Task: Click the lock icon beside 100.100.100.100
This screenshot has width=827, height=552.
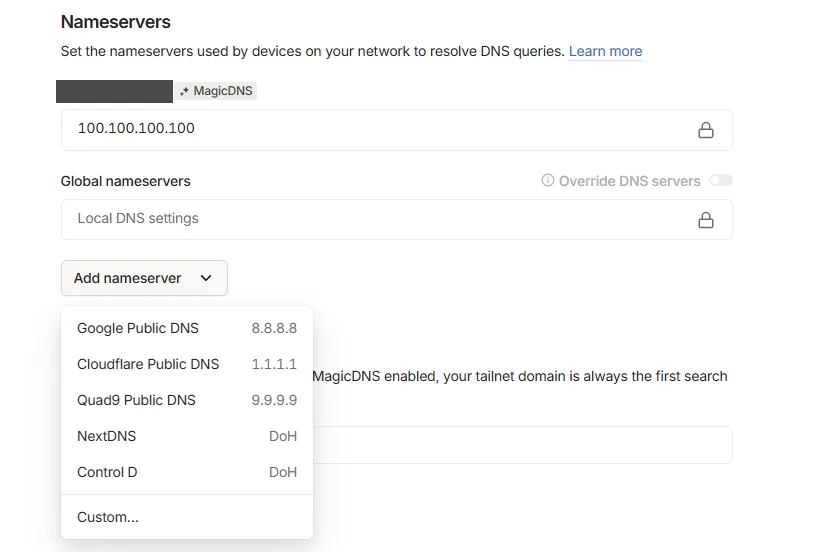Action: (x=706, y=130)
